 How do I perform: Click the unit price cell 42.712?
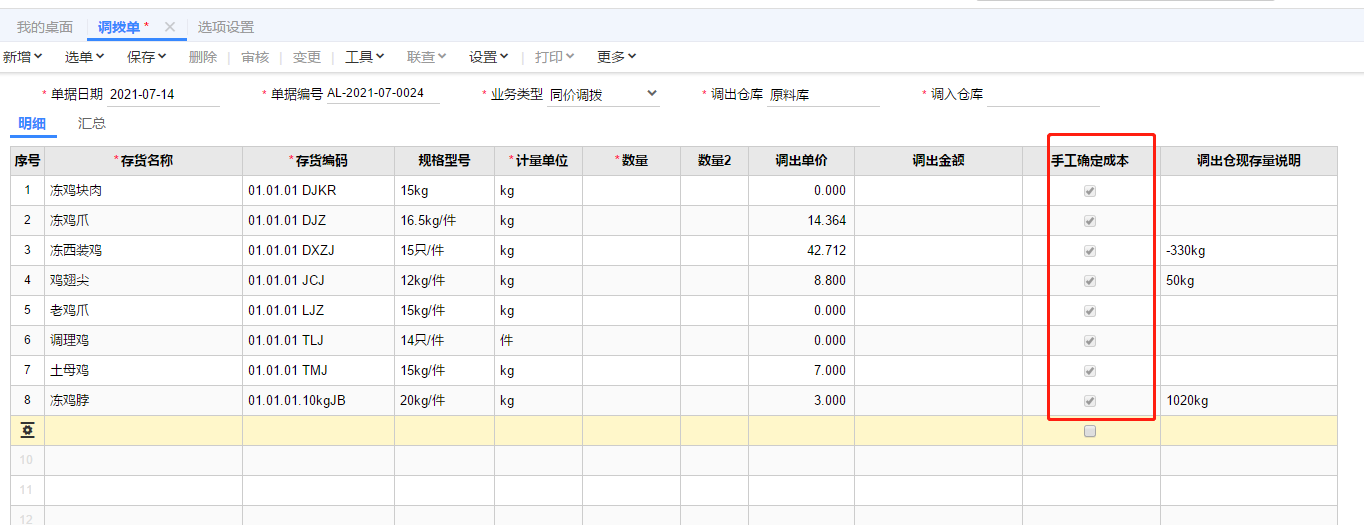coord(802,251)
